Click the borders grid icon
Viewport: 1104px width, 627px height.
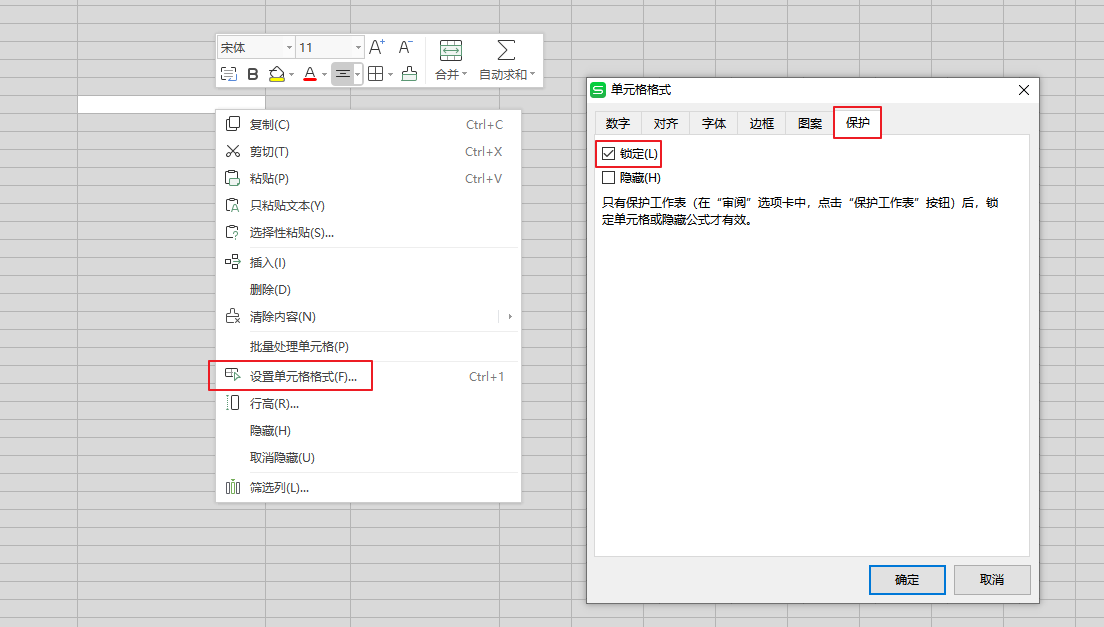pos(376,74)
